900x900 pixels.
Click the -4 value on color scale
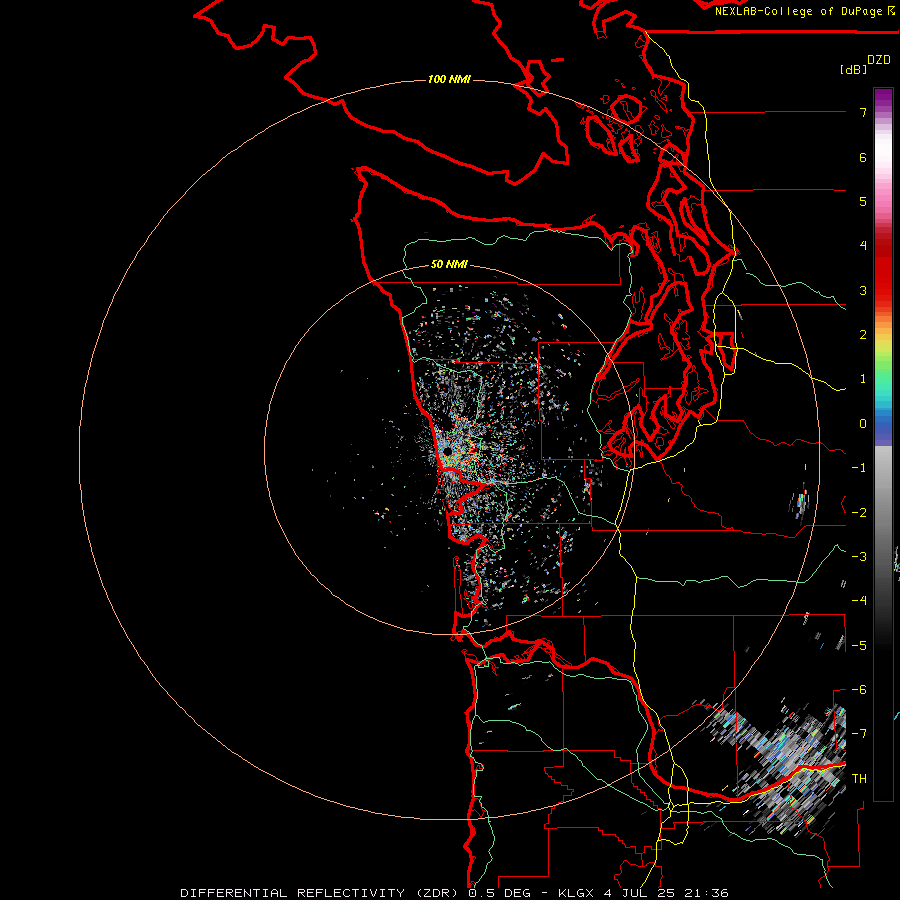coord(859,601)
